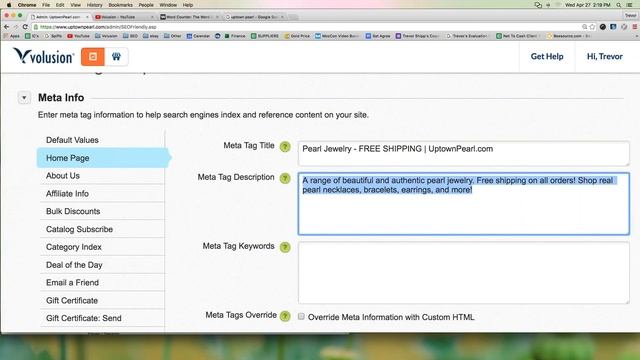The image size is (640, 360).
Task: Select the Admin UptownPearl tab
Action: click(60, 17)
